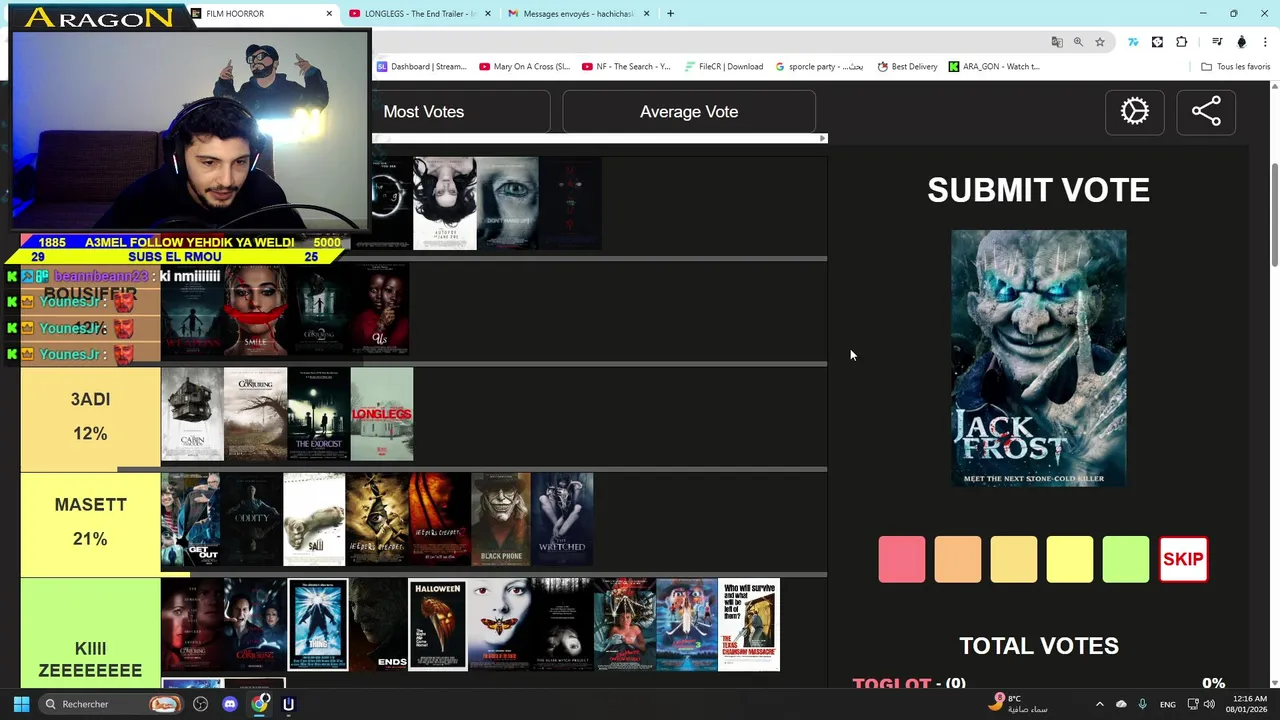The width and height of the screenshot is (1280, 720).
Task: Click the Jack Frost poster
Action: click(x=1039, y=358)
